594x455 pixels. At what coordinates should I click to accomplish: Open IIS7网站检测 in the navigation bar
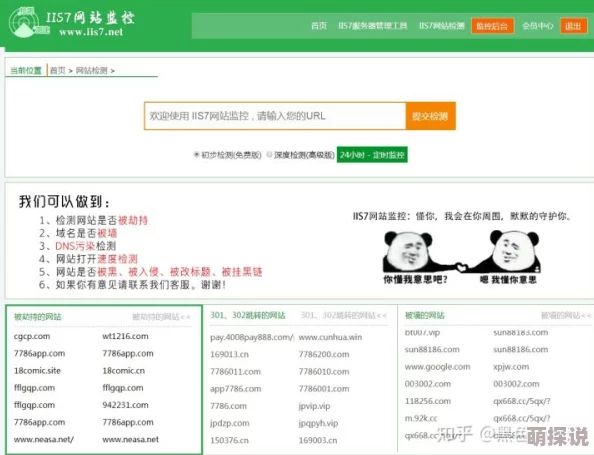(x=442, y=26)
